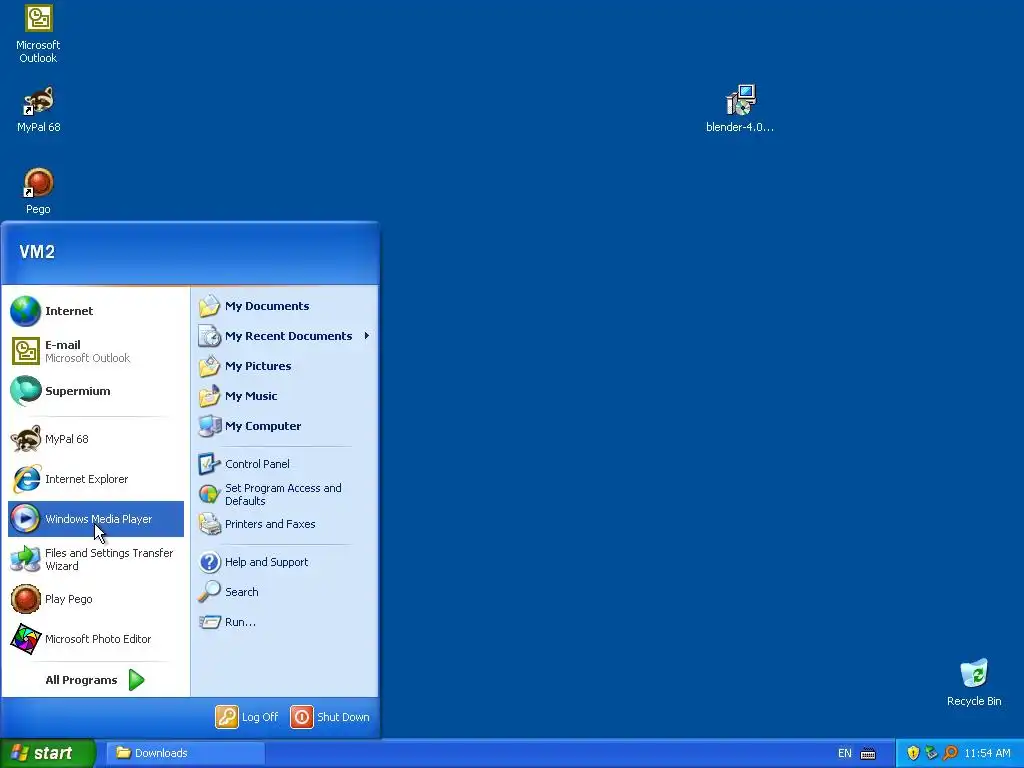Click the VM2 user name header
The width and height of the screenshot is (1024, 768).
[37, 252]
